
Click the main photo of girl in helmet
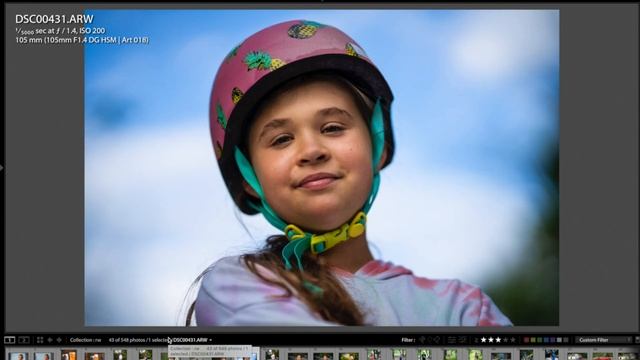click(322, 168)
